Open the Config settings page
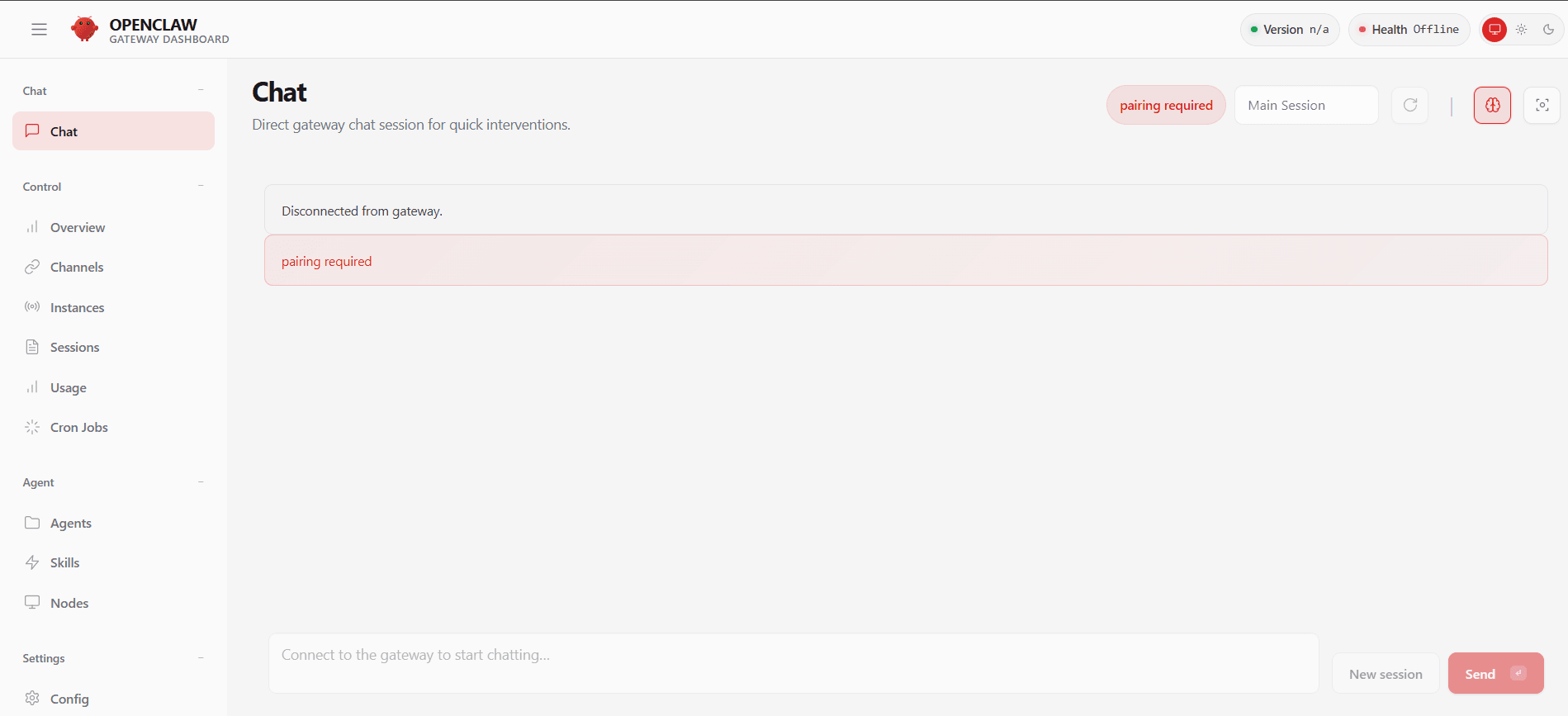The image size is (1568, 716). tap(69, 699)
